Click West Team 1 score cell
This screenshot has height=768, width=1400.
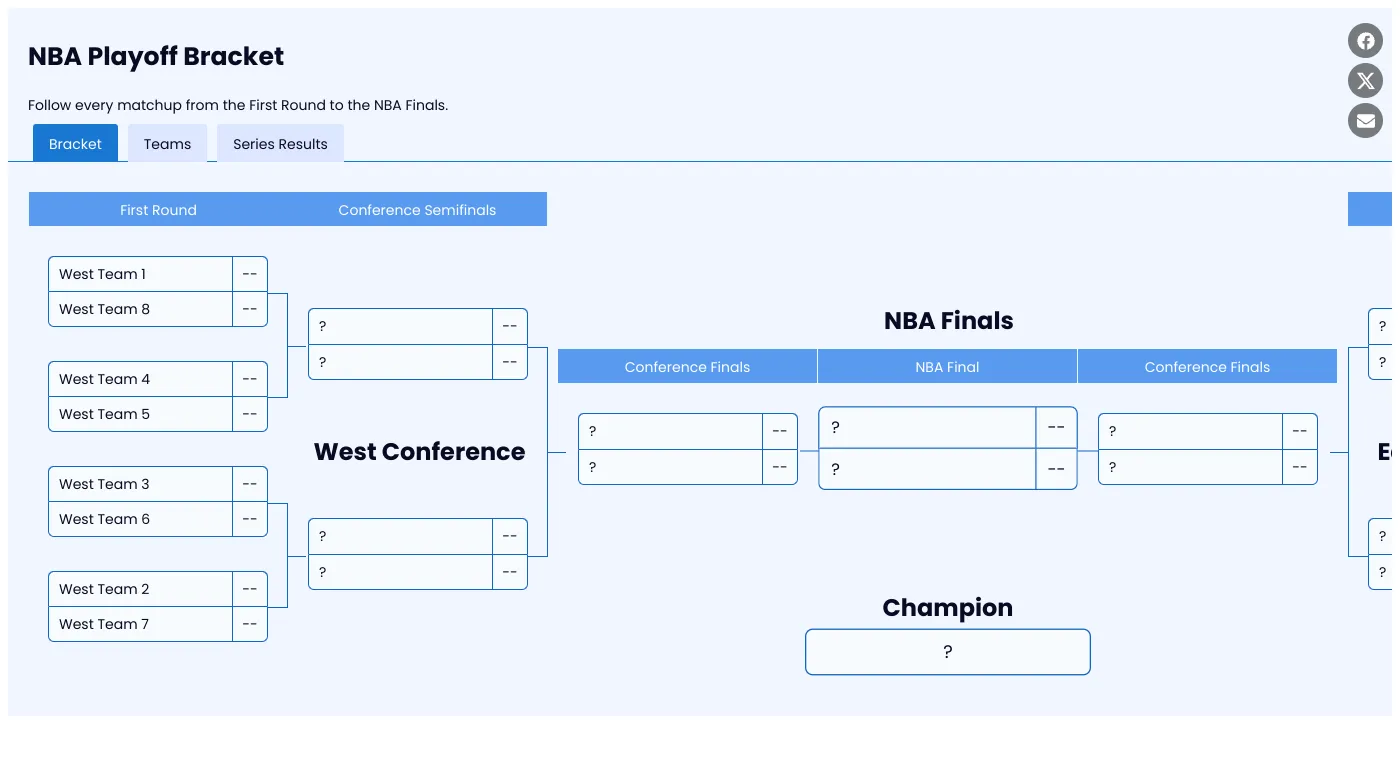coord(249,274)
